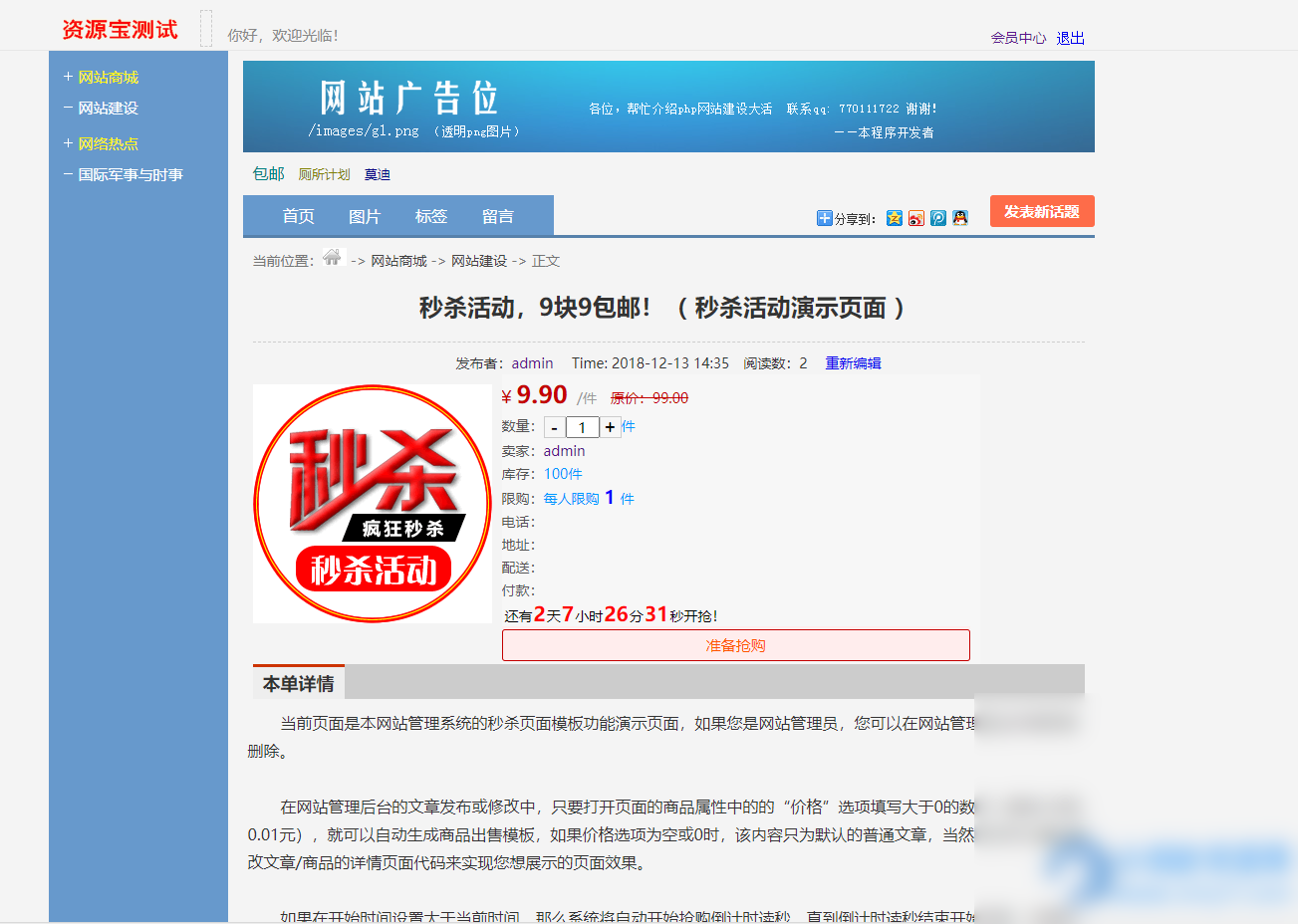
Task: Share via the QQ penguin icon
Action: tap(959, 217)
